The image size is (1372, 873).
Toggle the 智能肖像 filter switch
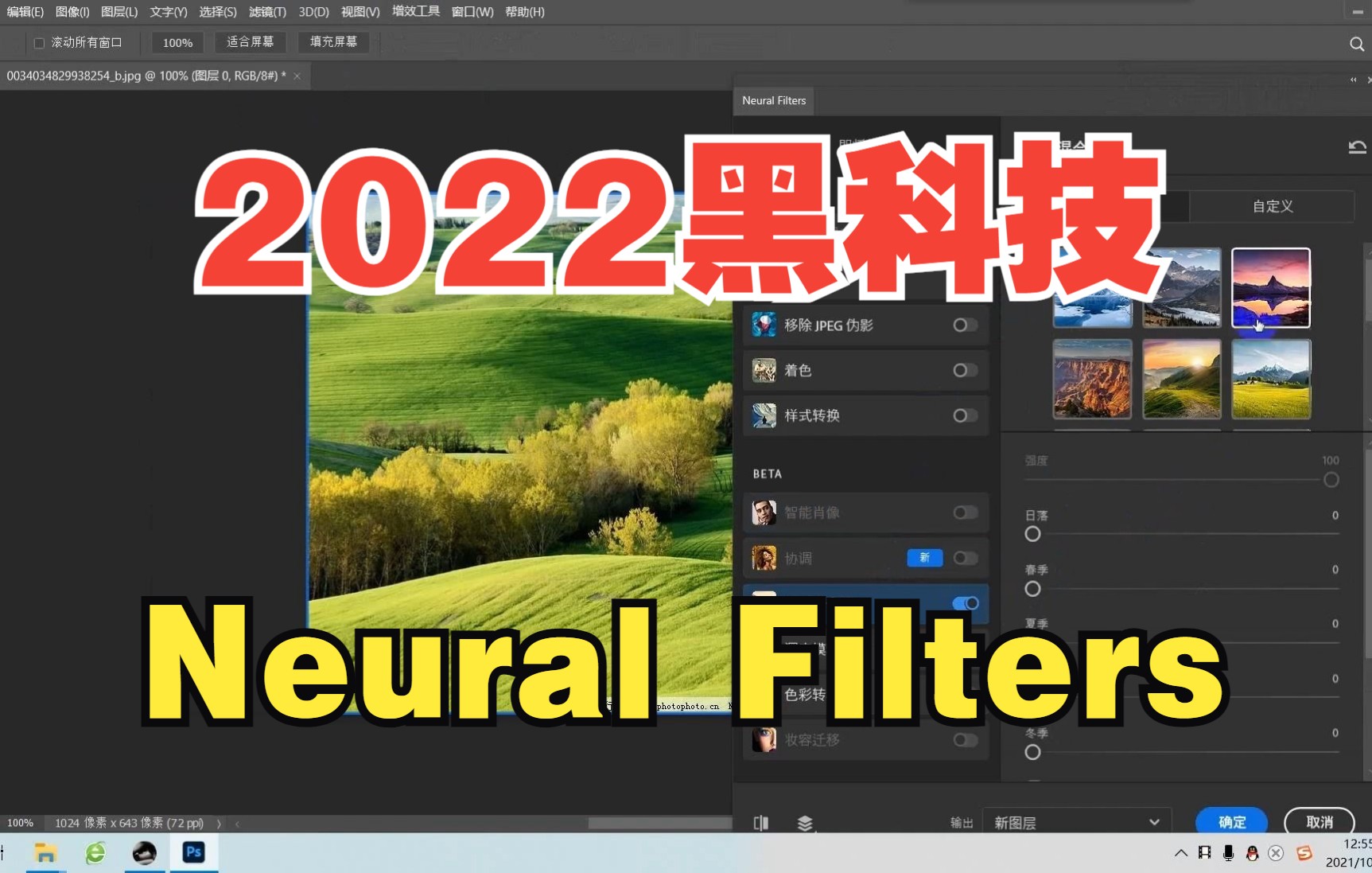pyautogui.click(x=965, y=512)
